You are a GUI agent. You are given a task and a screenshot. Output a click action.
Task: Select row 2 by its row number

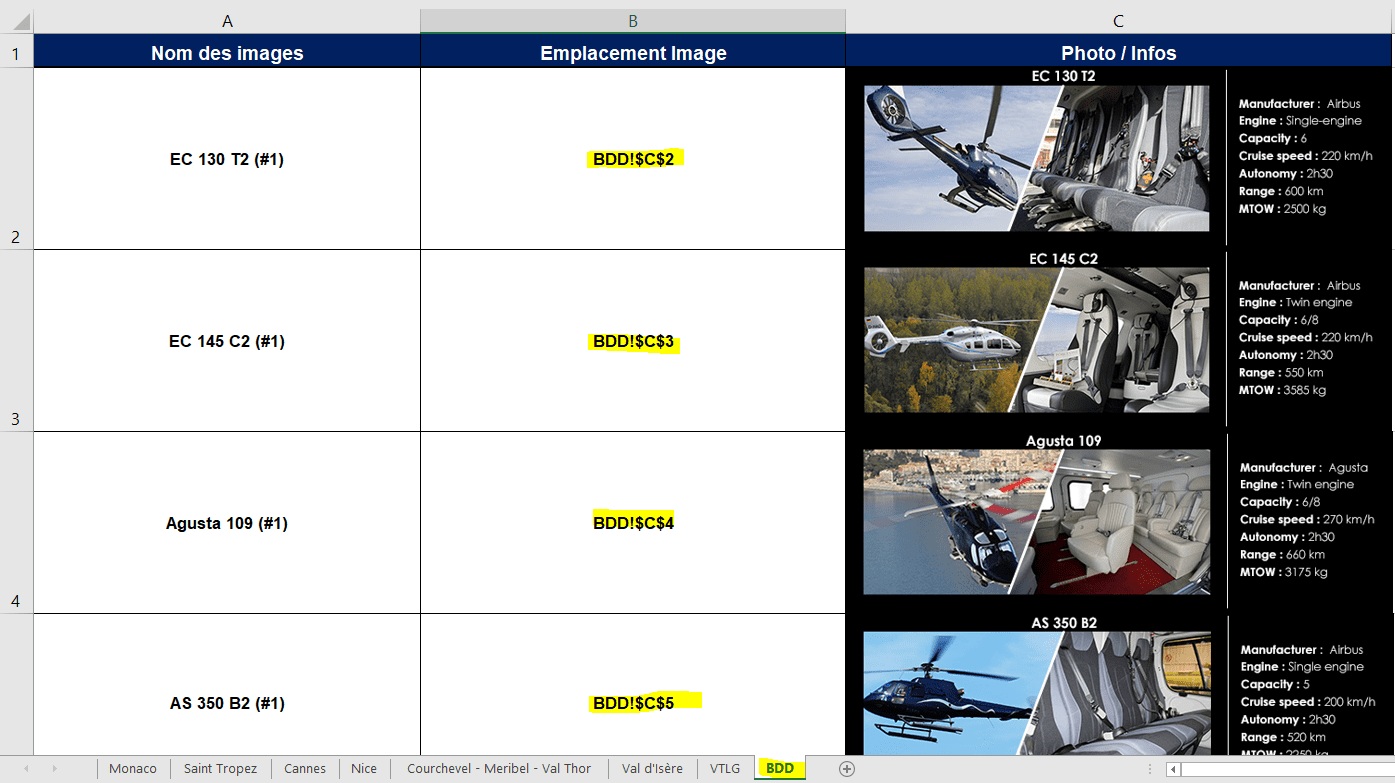pyautogui.click(x=16, y=158)
